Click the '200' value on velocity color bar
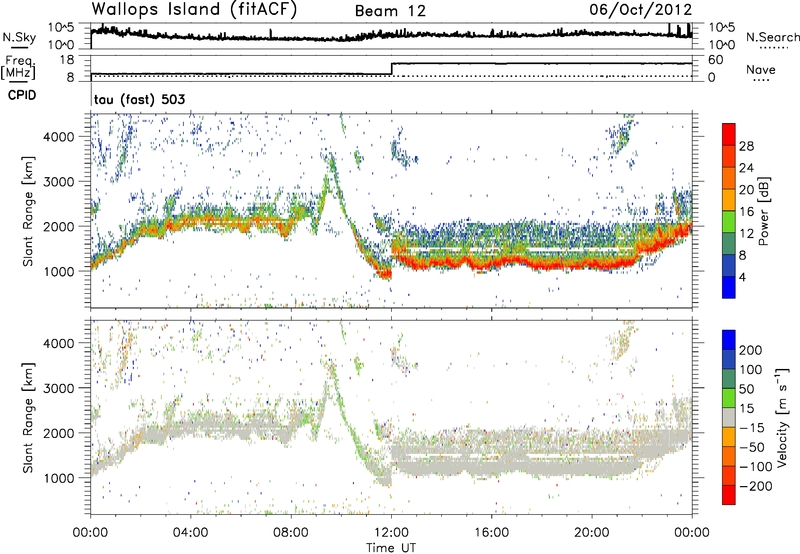Screen dimensions: 800x554 pyautogui.click(x=751, y=350)
